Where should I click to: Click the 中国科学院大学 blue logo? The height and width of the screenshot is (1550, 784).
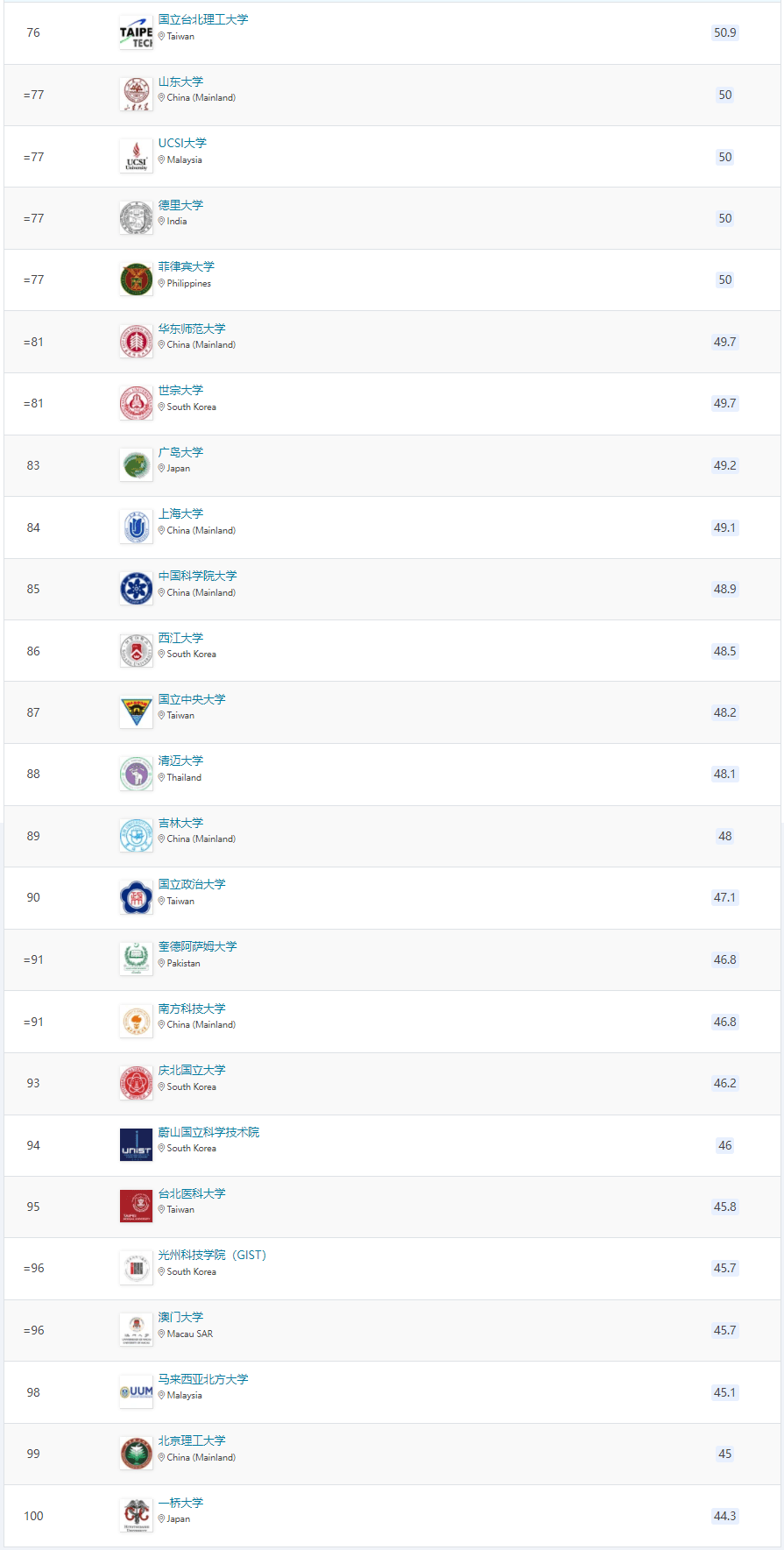click(x=136, y=589)
